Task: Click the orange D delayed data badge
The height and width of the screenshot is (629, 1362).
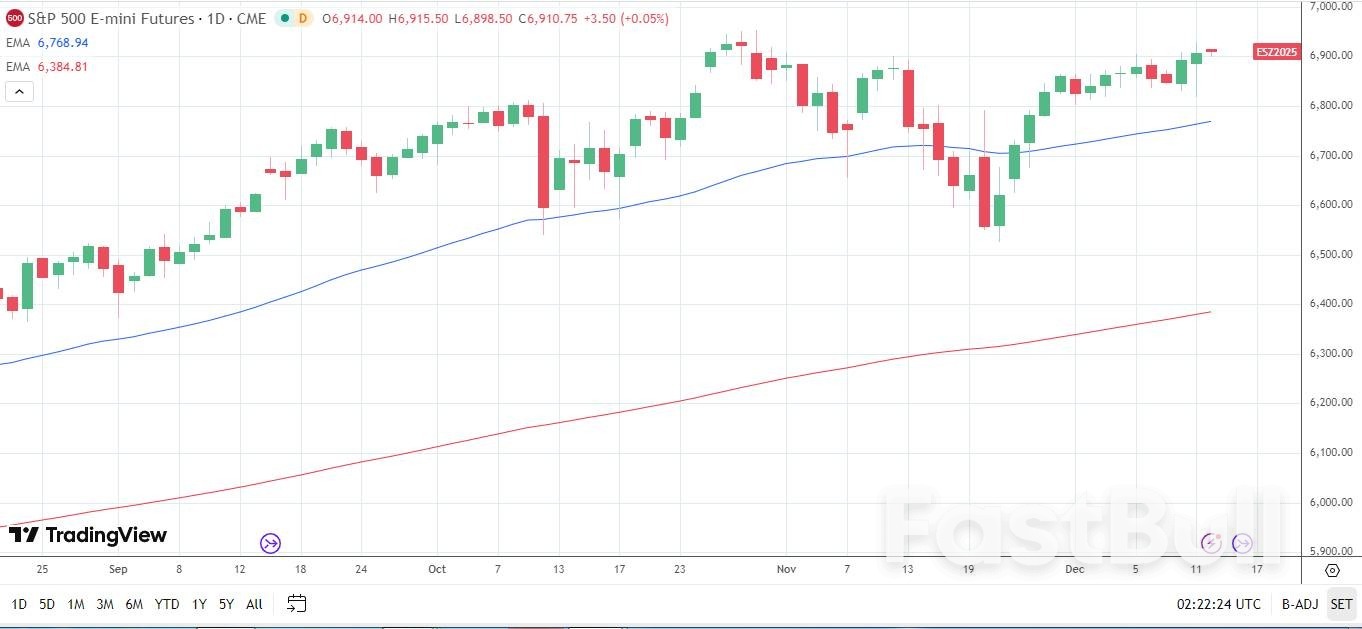Action: (x=303, y=18)
